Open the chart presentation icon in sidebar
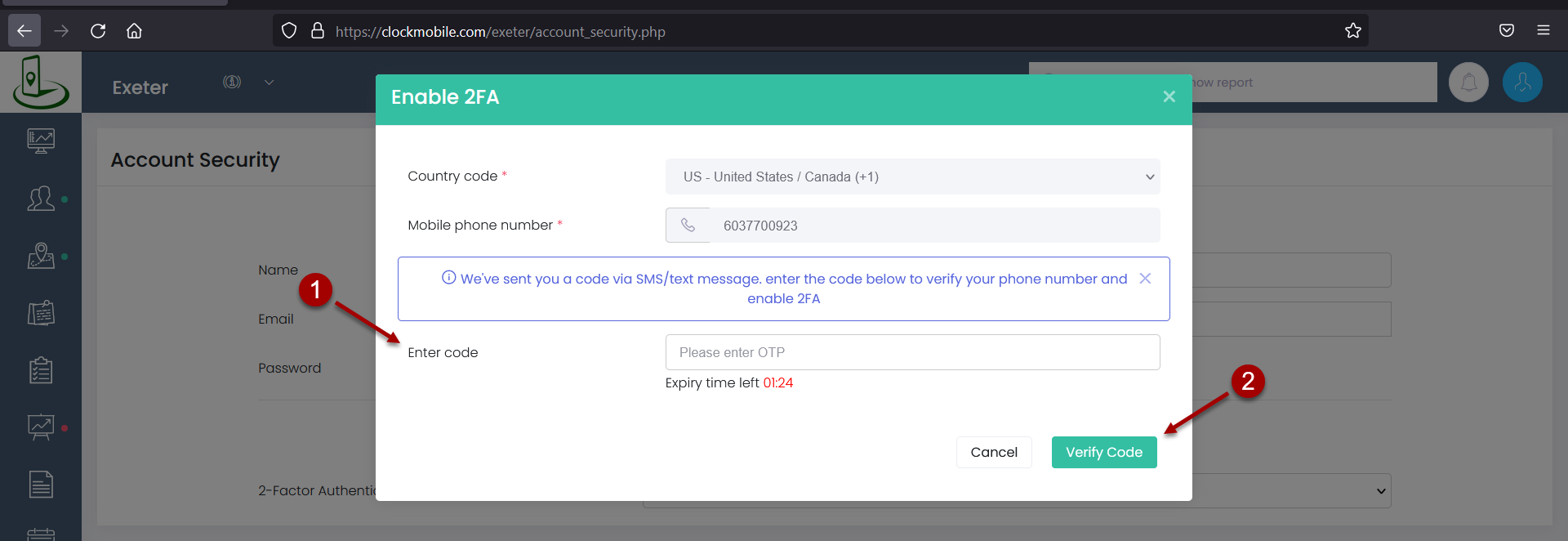Screen dimensions: 1568x541 pos(41,427)
